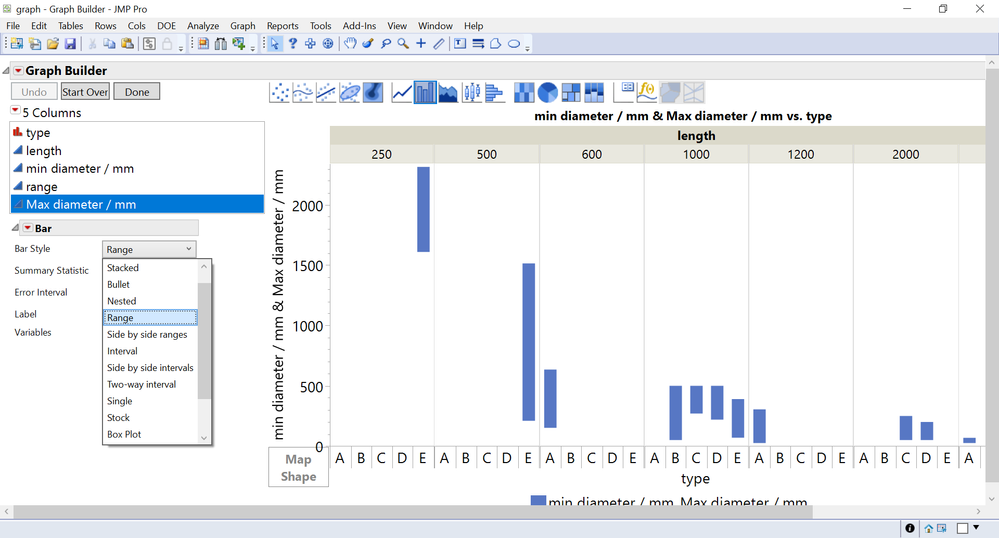999x538 pixels.
Task: Choose the Line chart element icon
Action: coord(401,92)
